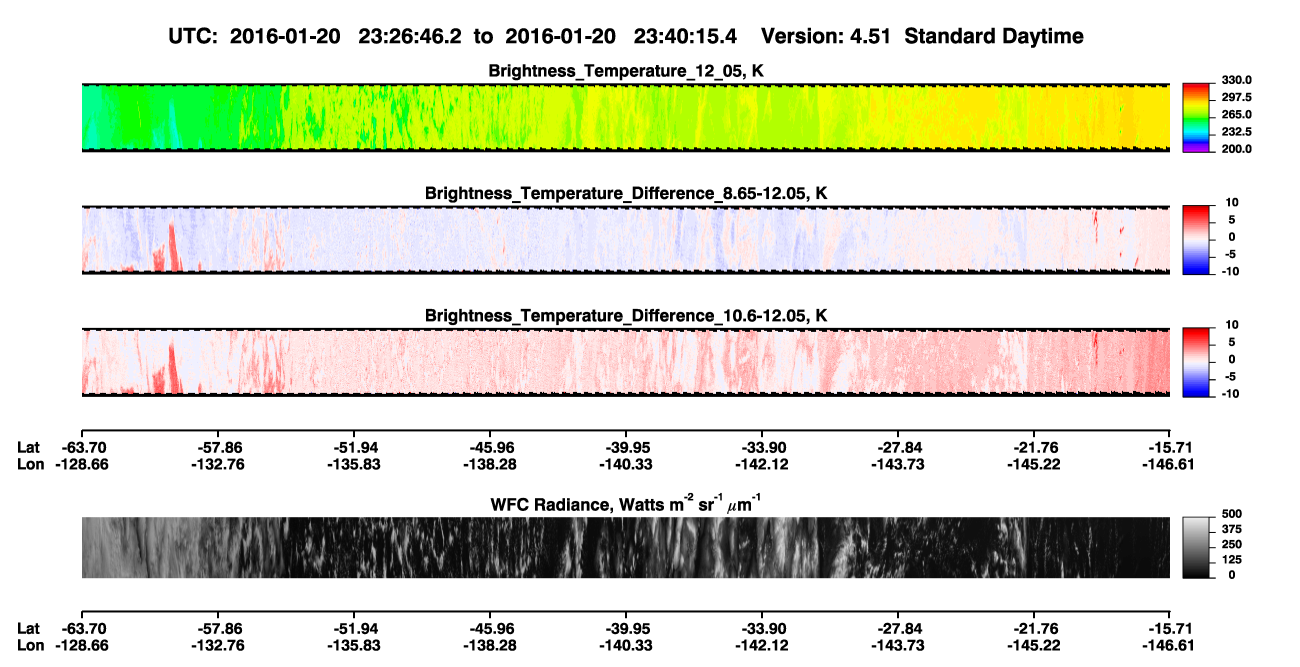Click longitude -146.61 under the WFC Radiance panel
The height and width of the screenshot is (667, 1300).
click(x=1171, y=645)
